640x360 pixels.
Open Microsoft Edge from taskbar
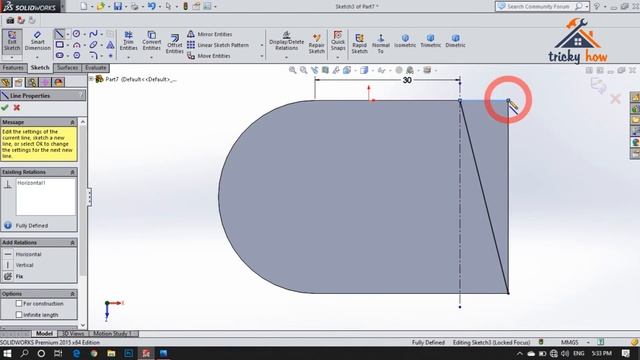pyautogui.click(x=76, y=353)
